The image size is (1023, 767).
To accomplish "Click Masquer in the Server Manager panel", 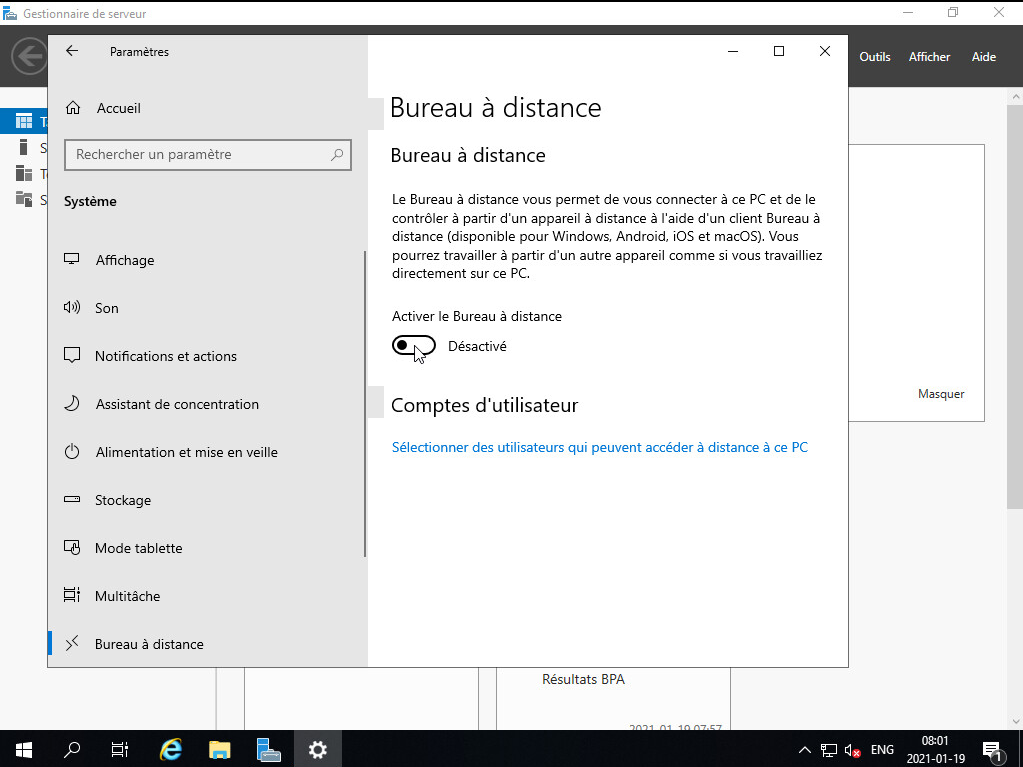I will pyautogui.click(x=940, y=394).
